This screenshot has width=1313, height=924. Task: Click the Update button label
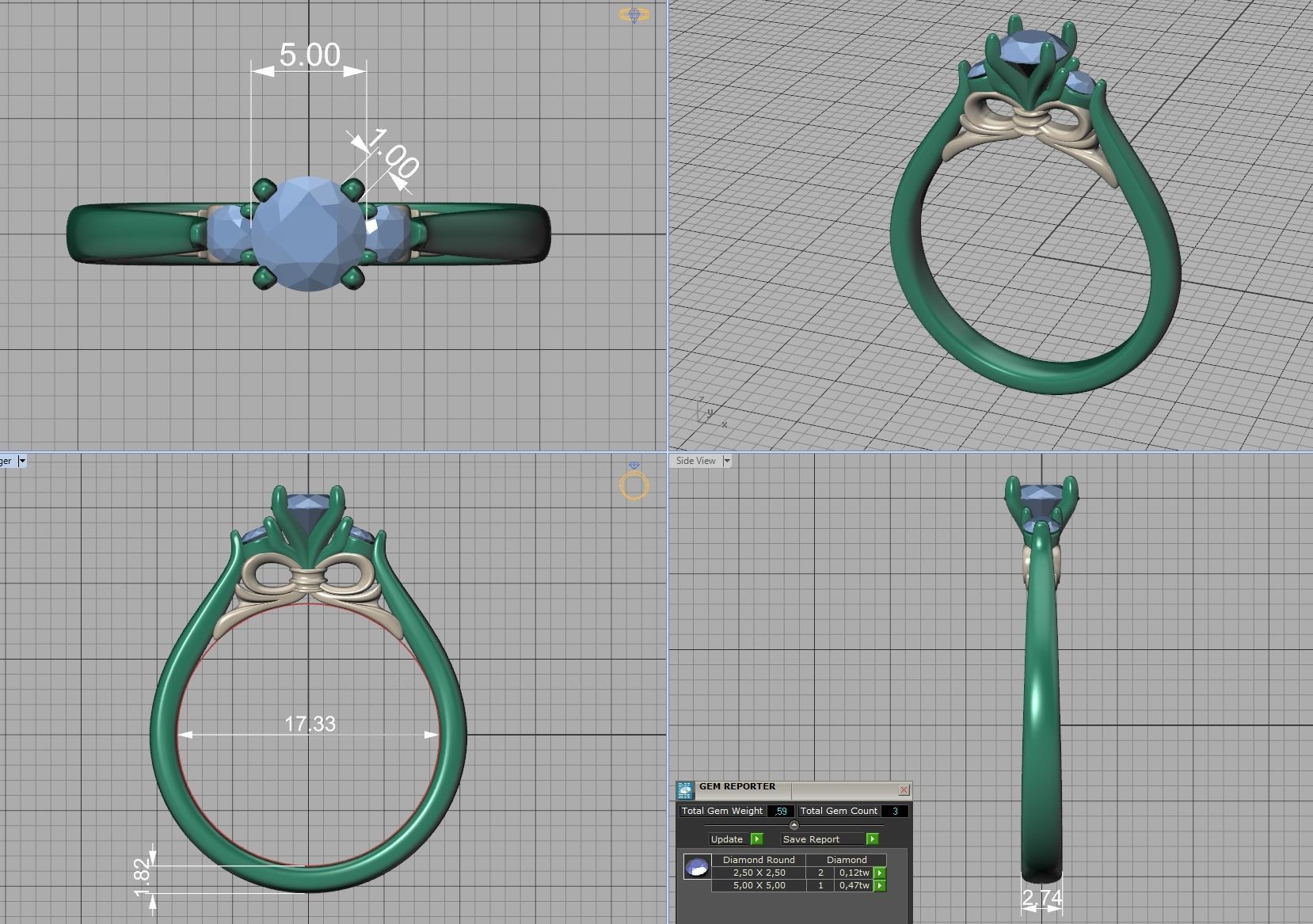(727, 839)
